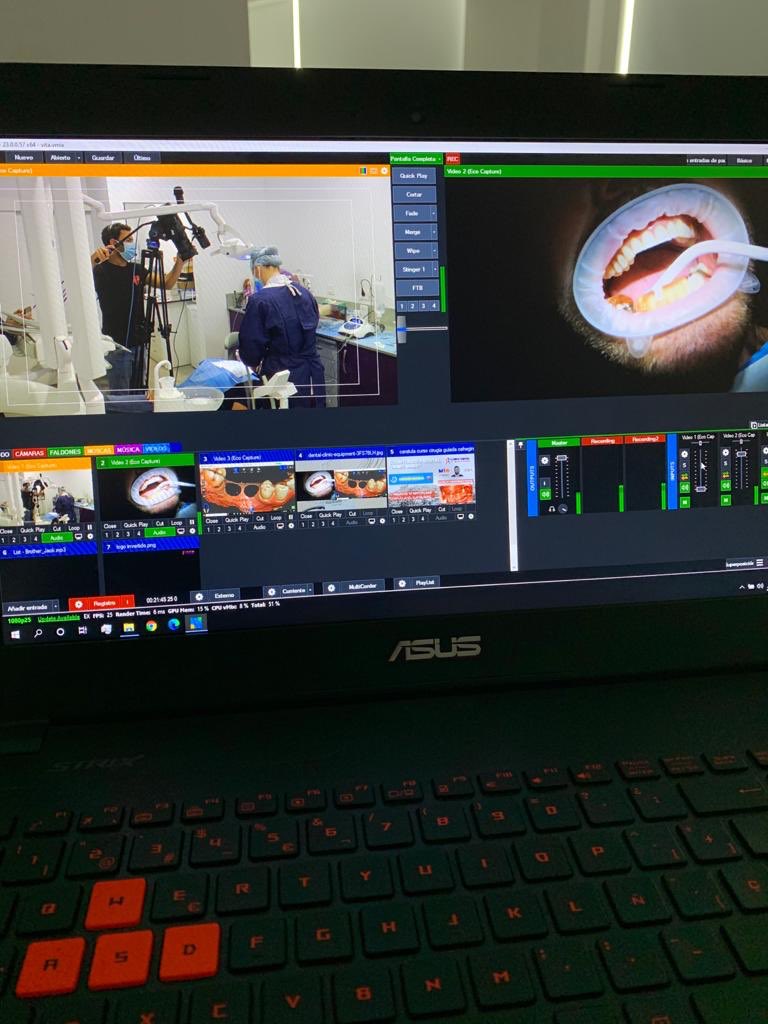Select the input 3 Video 3 thumbnail
Screen dimensions: 768x1024
coord(248,490)
